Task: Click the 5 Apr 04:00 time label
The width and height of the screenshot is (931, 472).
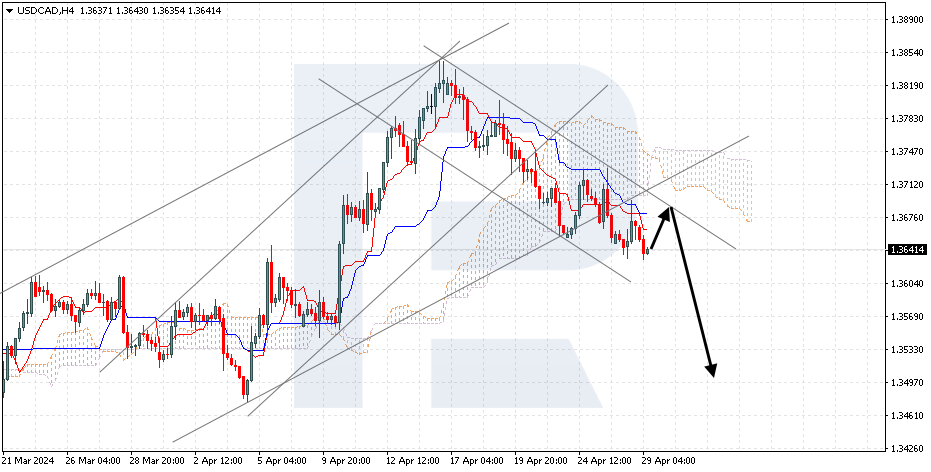Action: tap(281, 461)
